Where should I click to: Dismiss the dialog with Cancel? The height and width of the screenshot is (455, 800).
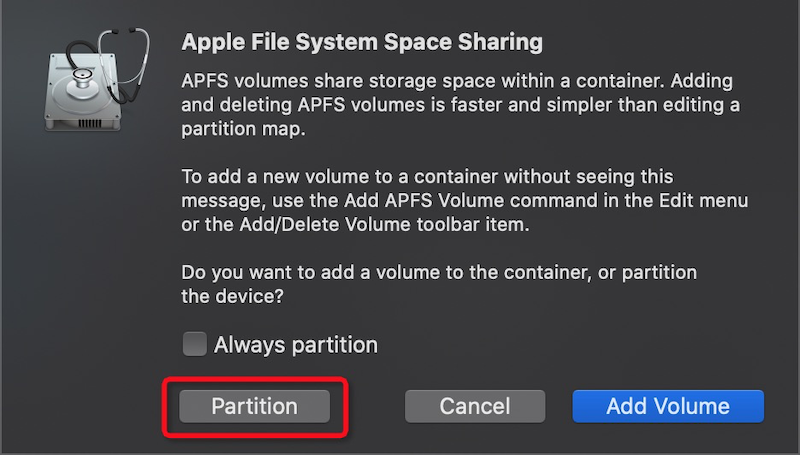coord(475,406)
